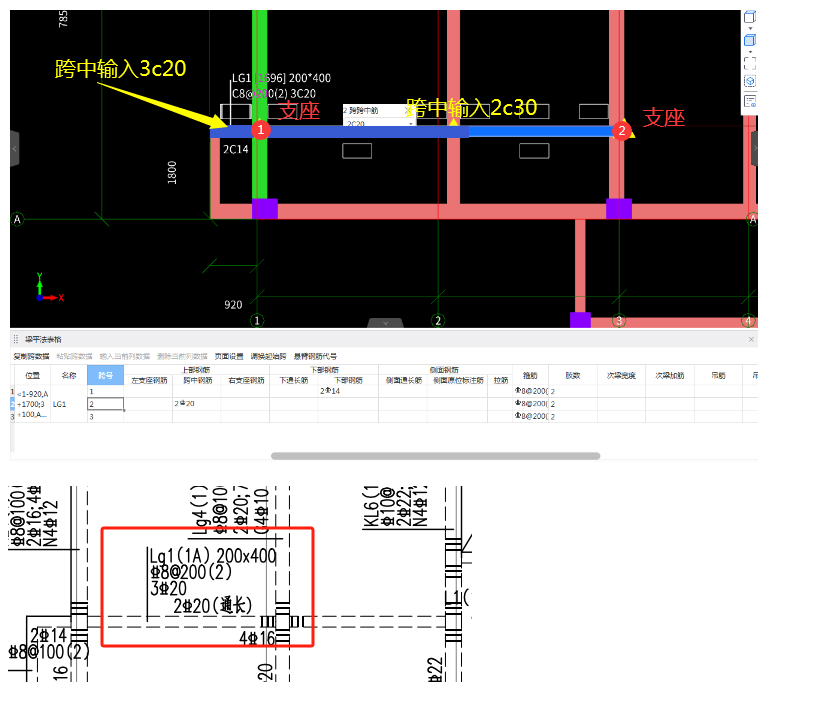The height and width of the screenshot is (720, 822).
Task: Open 页面设置 option
Action: coord(229,357)
